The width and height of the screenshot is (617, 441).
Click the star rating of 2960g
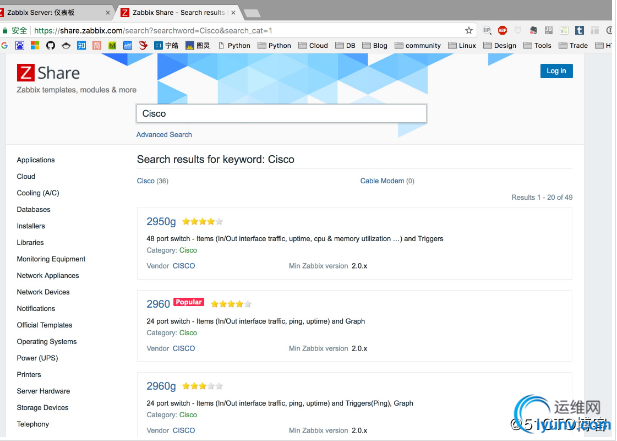click(202, 386)
